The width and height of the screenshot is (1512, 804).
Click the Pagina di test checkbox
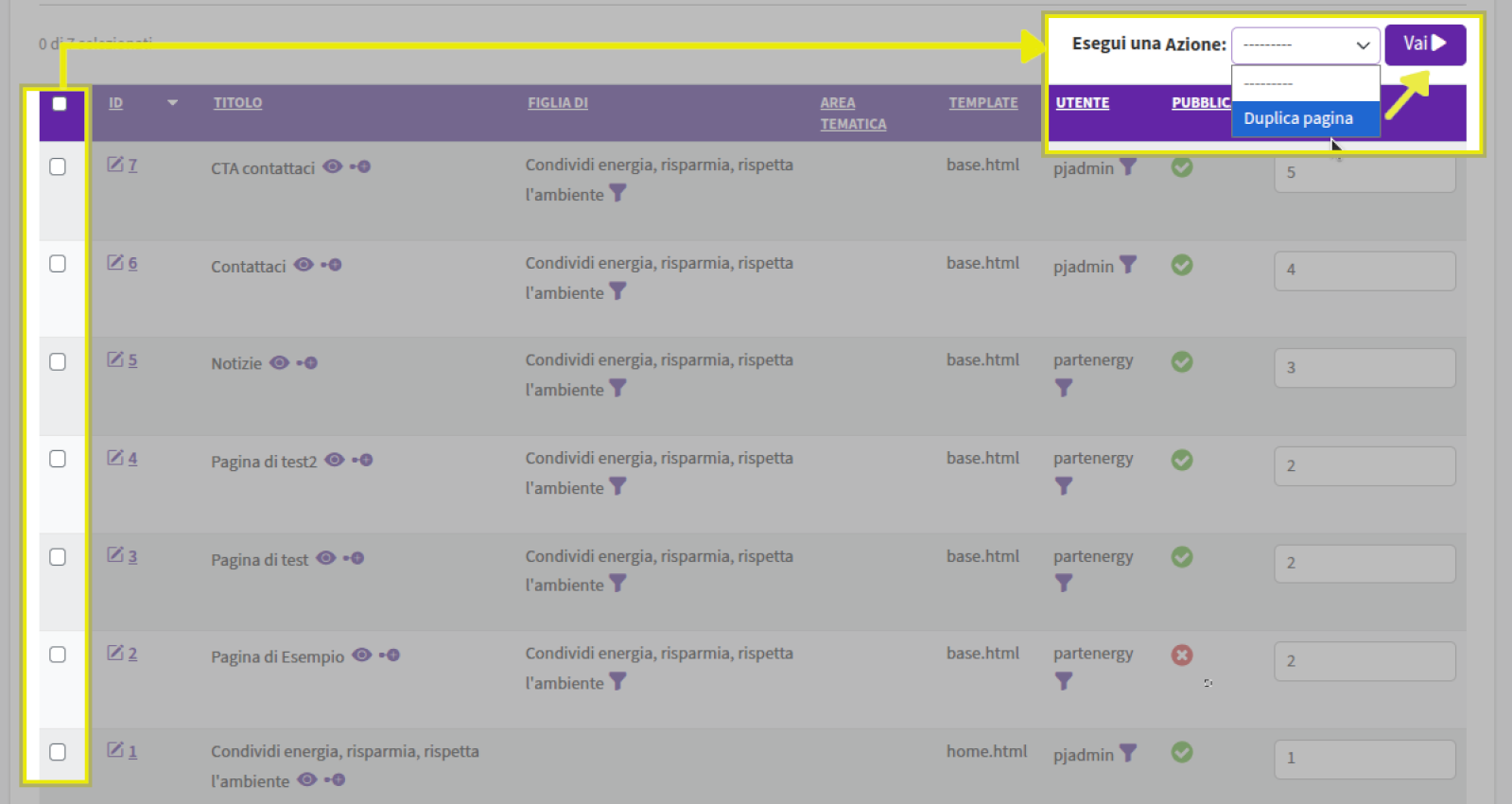pos(58,557)
